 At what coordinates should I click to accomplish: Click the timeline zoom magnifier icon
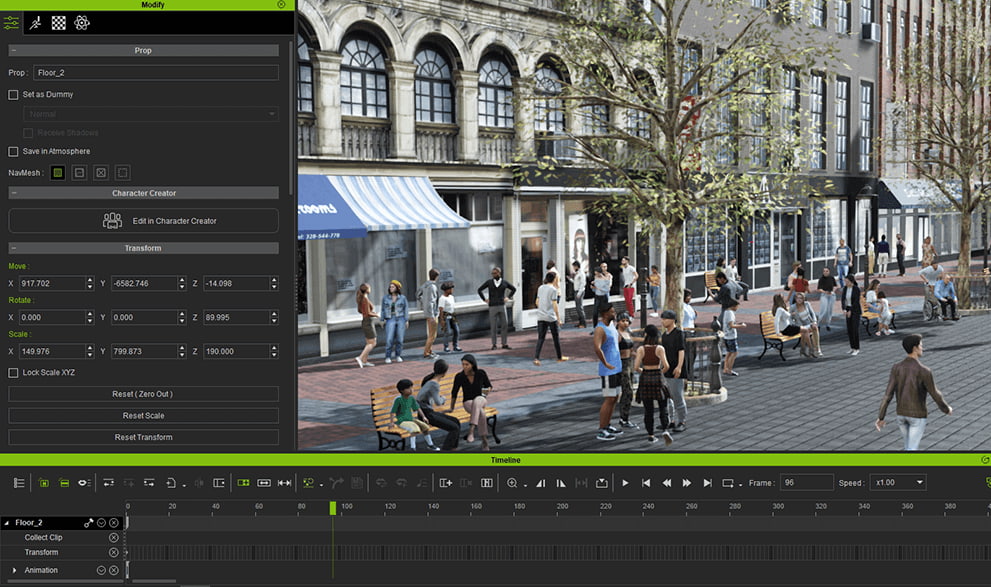512,483
